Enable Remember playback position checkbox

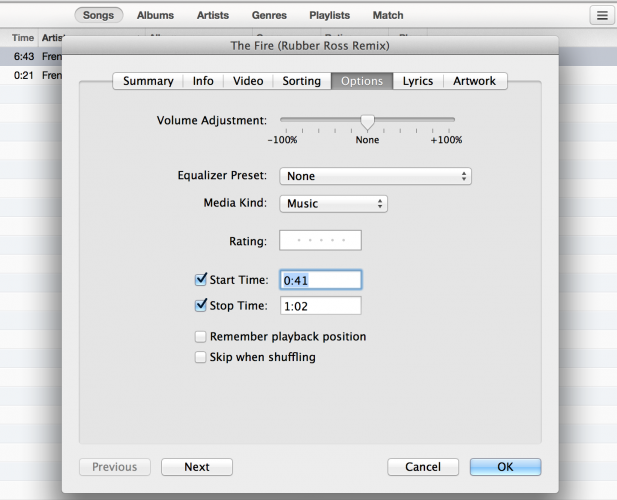(x=201, y=337)
